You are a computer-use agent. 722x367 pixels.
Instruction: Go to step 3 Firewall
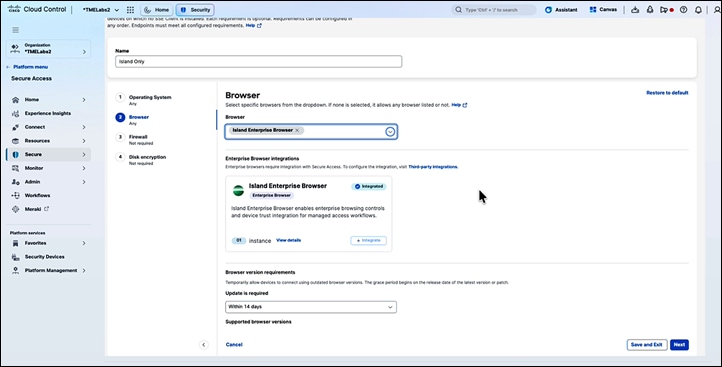133,139
